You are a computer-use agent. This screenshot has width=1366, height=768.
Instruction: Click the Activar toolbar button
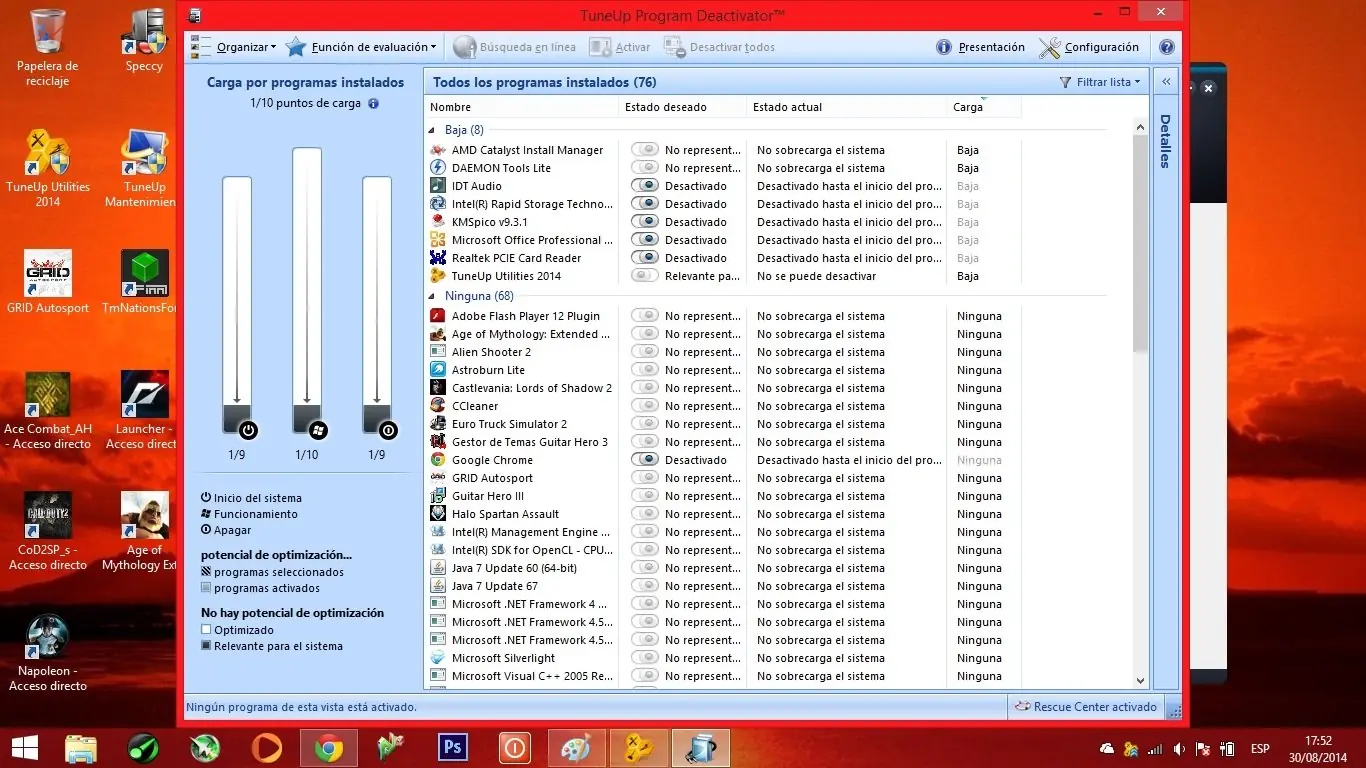[x=620, y=47]
